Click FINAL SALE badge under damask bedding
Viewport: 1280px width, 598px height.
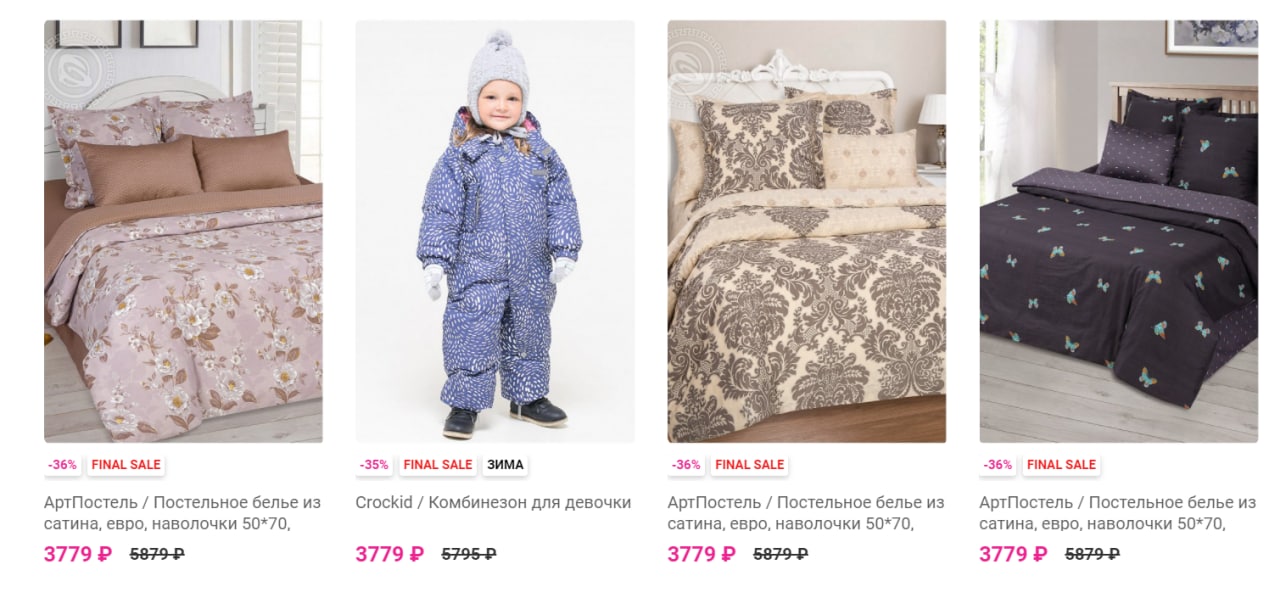[x=750, y=465]
